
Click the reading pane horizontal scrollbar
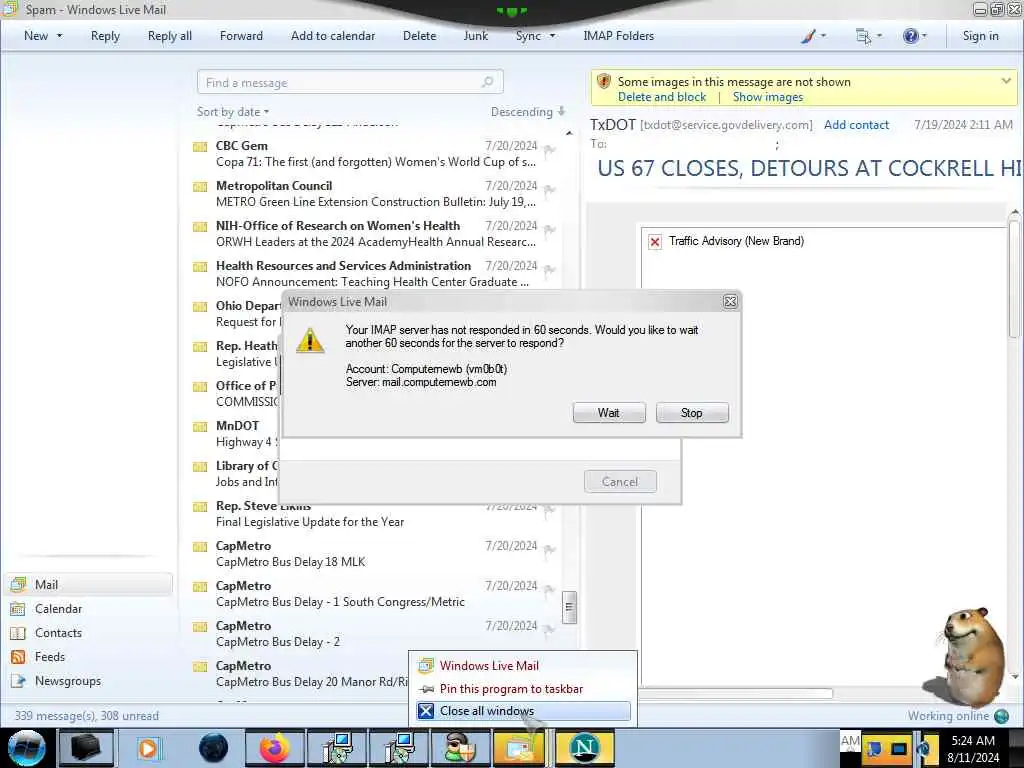pyautogui.click(x=735, y=693)
